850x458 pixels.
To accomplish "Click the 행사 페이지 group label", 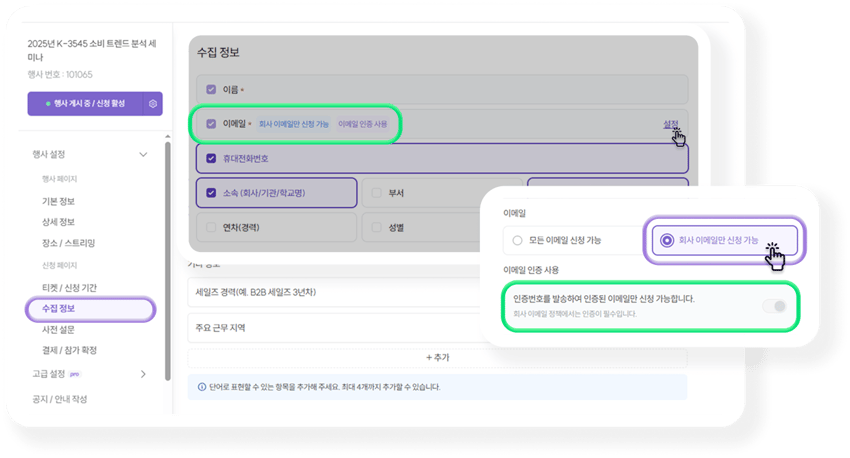I will 60,179.
